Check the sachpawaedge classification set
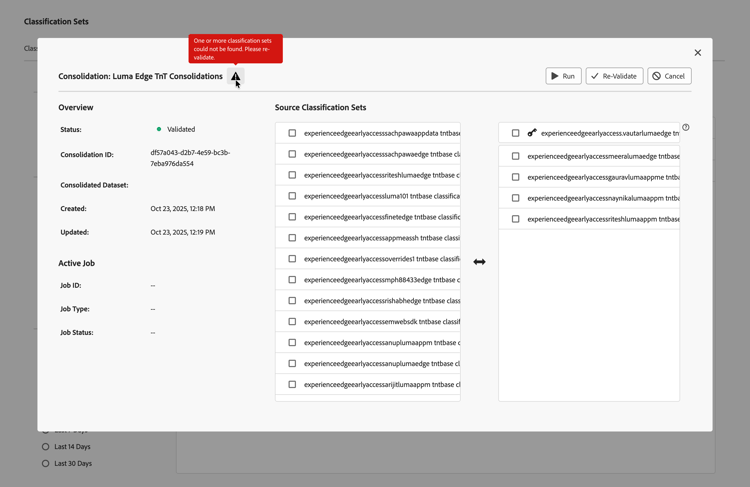The width and height of the screenshot is (750, 487). click(292, 154)
